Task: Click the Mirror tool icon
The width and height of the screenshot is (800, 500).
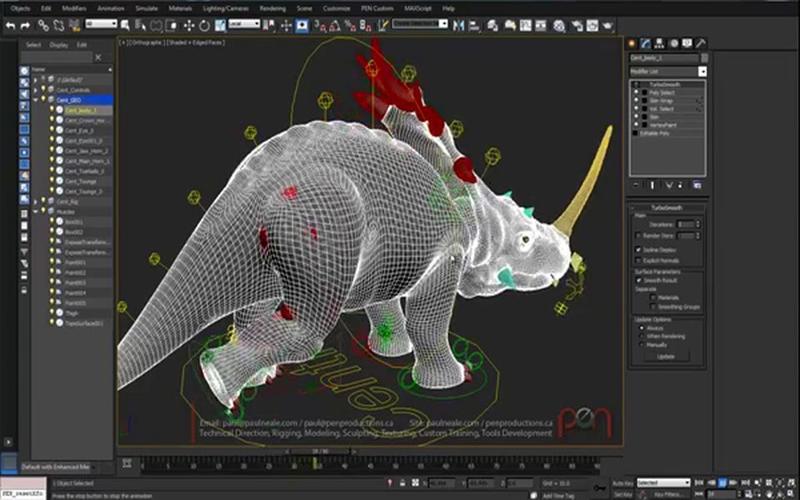Action: [x=459, y=26]
